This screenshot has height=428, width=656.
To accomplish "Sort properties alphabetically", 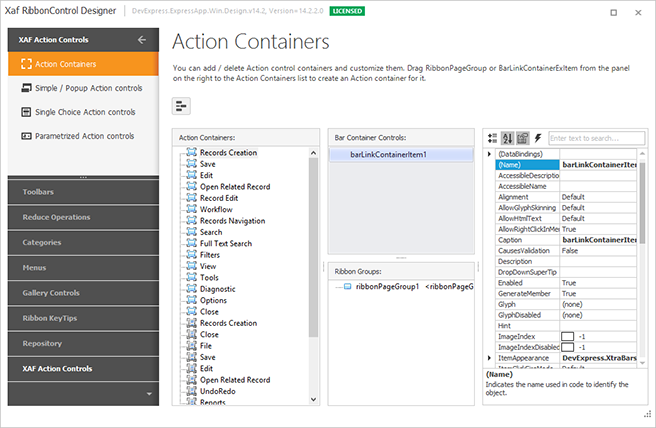I will pyautogui.click(x=508, y=137).
